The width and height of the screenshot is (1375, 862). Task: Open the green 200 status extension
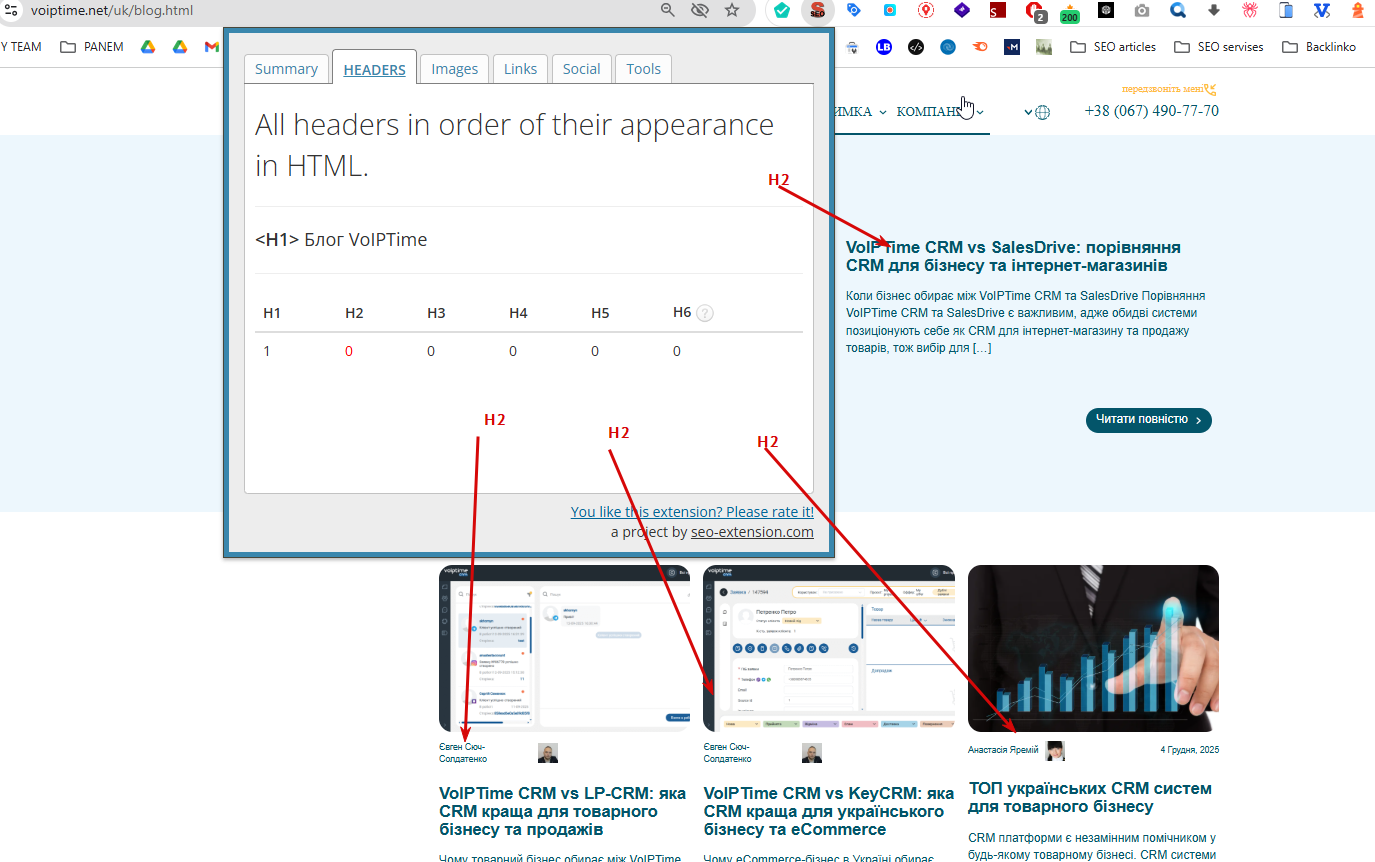[1070, 12]
